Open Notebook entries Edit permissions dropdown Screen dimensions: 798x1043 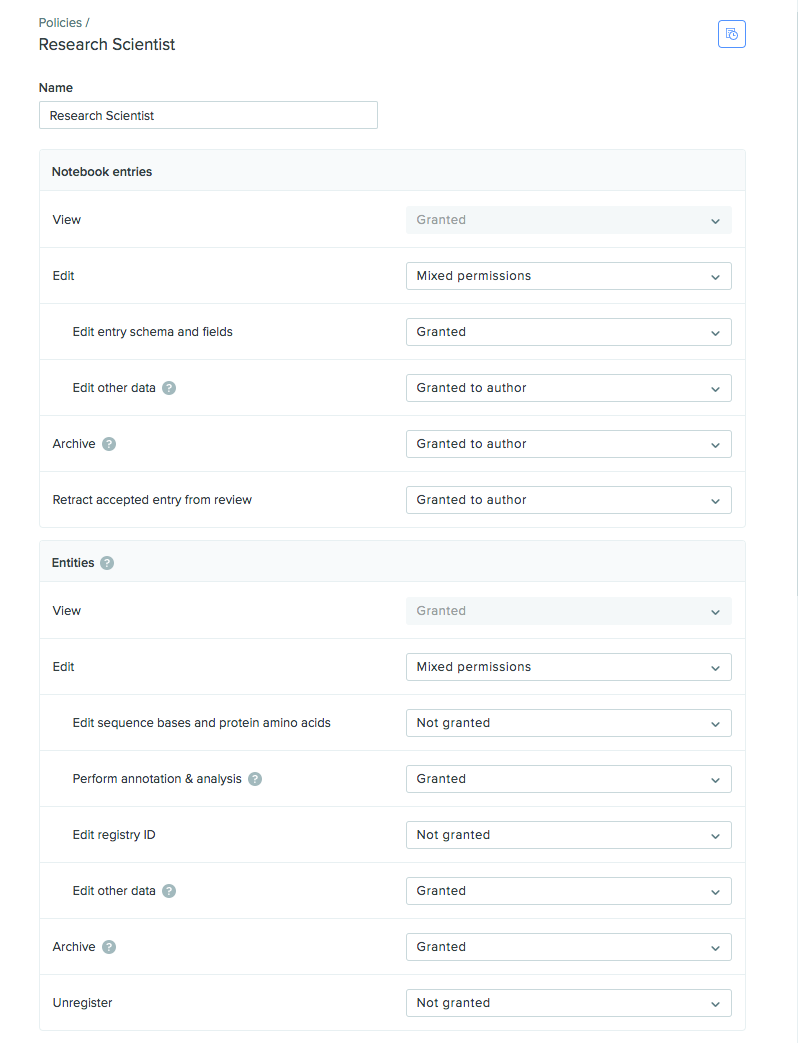point(568,276)
